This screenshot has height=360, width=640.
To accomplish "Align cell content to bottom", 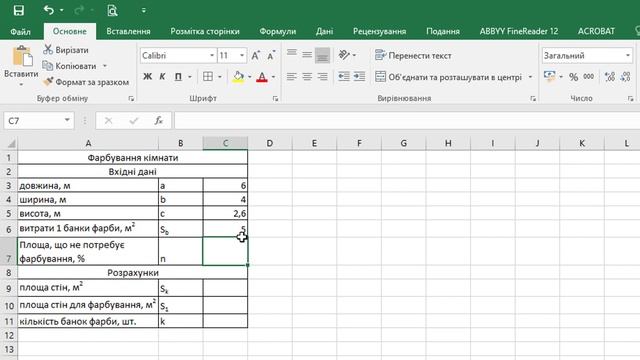I will (322, 55).
